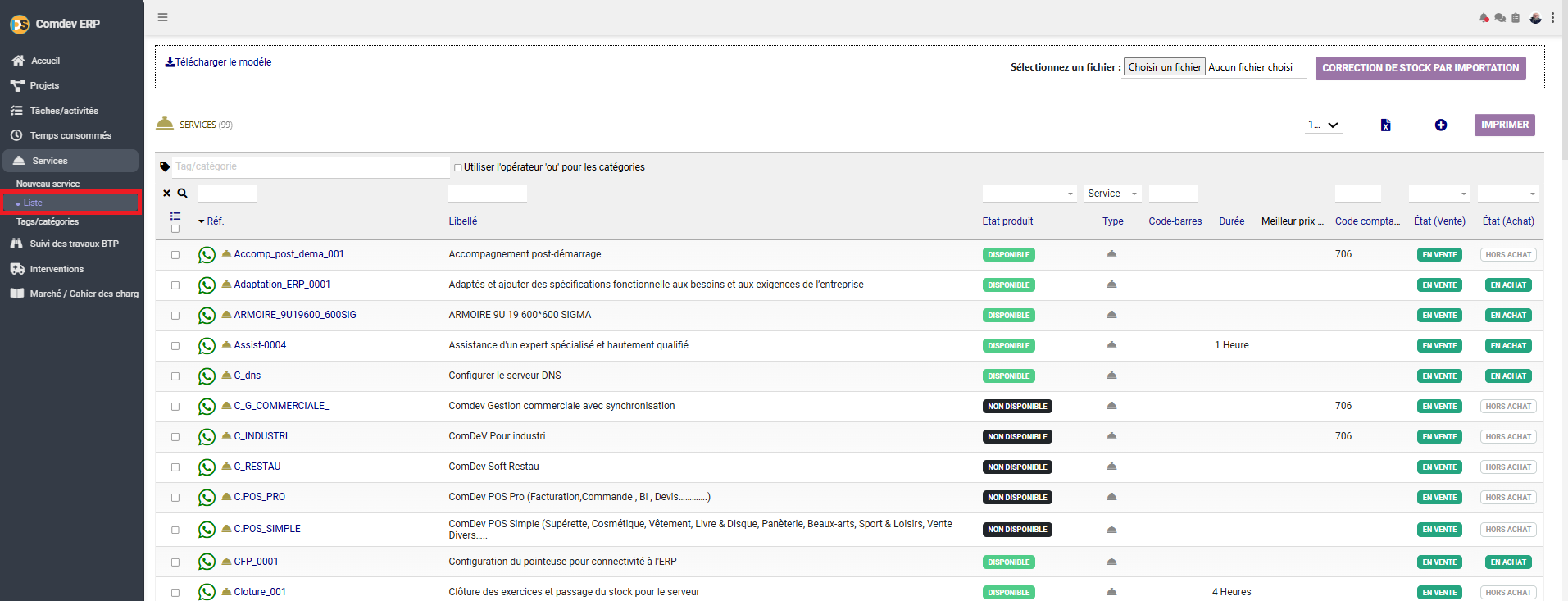Enable 'ou' operator for categories checkbox

pos(458,167)
